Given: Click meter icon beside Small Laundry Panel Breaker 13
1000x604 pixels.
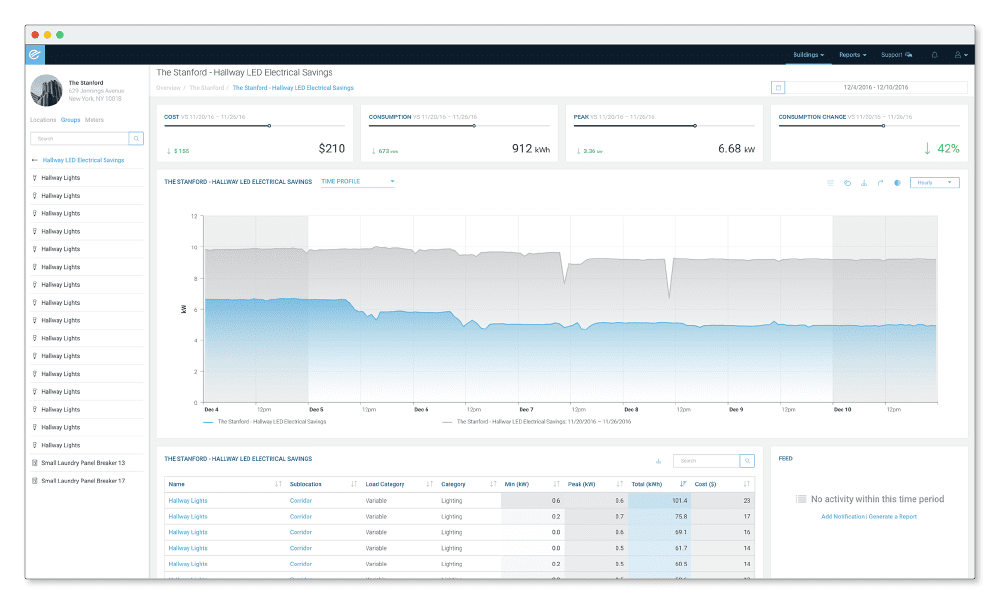Looking at the screenshot, I should tap(34, 463).
